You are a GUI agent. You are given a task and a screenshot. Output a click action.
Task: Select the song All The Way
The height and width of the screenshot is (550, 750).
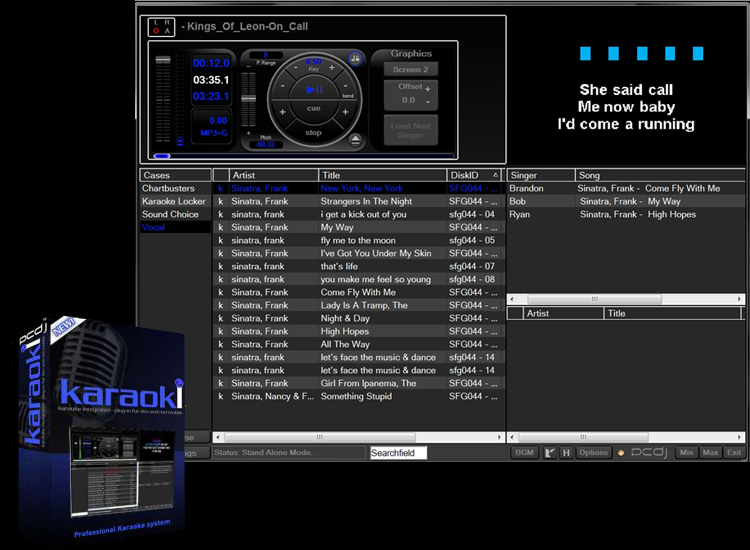tap(359, 344)
